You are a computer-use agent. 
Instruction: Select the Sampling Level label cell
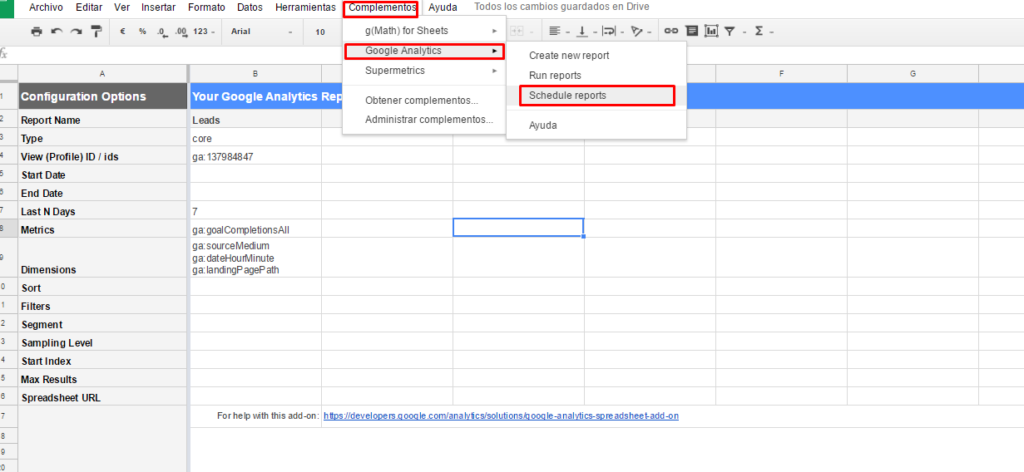pos(103,343)
